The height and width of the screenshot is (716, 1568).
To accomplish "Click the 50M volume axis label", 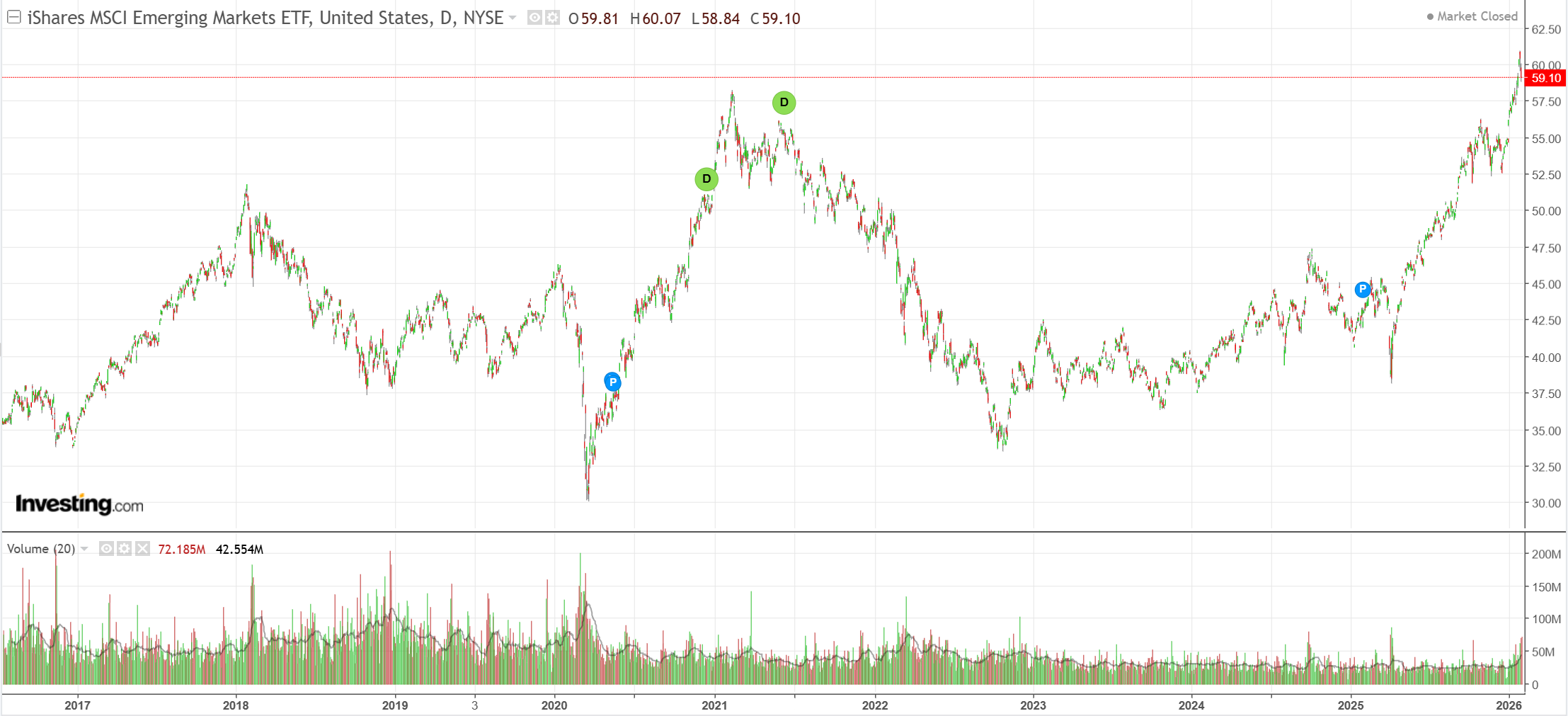I will [1543, 652].
